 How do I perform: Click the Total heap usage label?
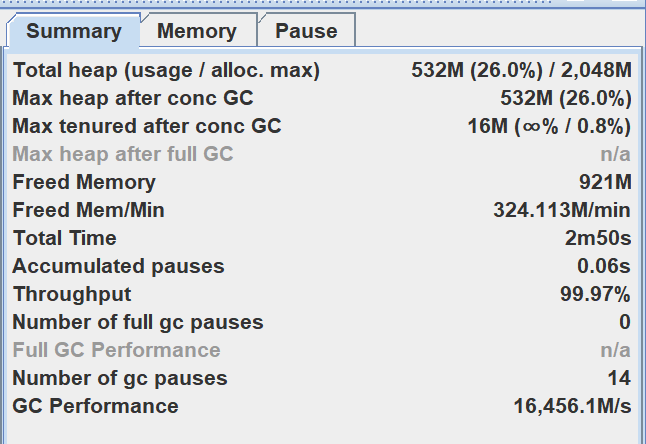[166, 71]
